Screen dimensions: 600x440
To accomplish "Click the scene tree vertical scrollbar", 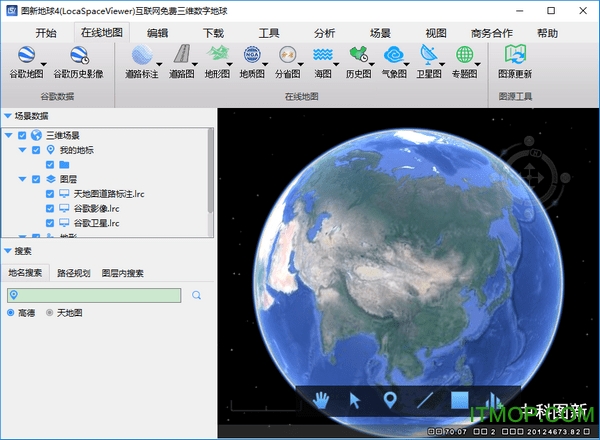I will (x=210, y=170).
